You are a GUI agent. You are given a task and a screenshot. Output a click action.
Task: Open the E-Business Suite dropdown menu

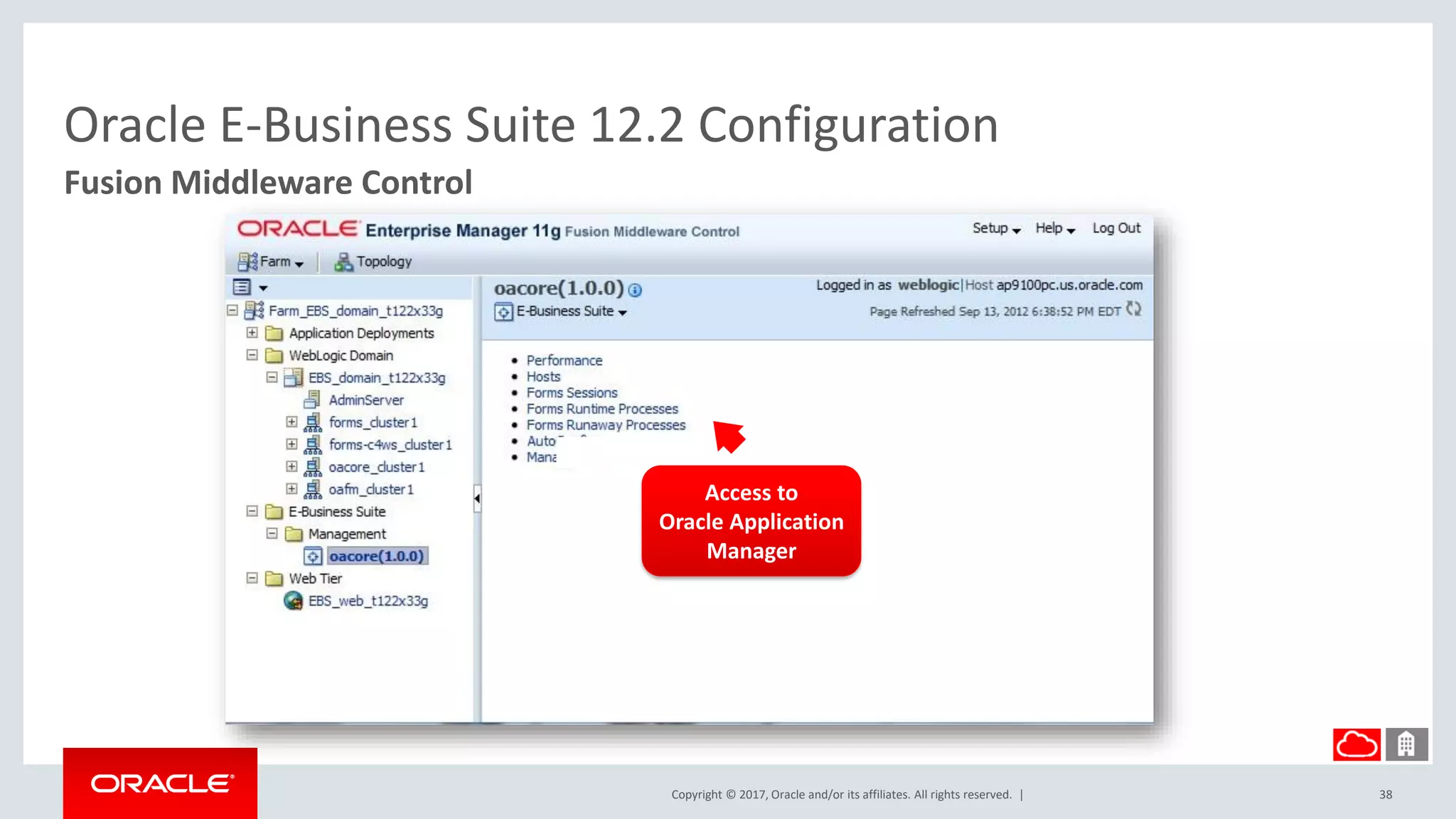click(x=572, y=311)
